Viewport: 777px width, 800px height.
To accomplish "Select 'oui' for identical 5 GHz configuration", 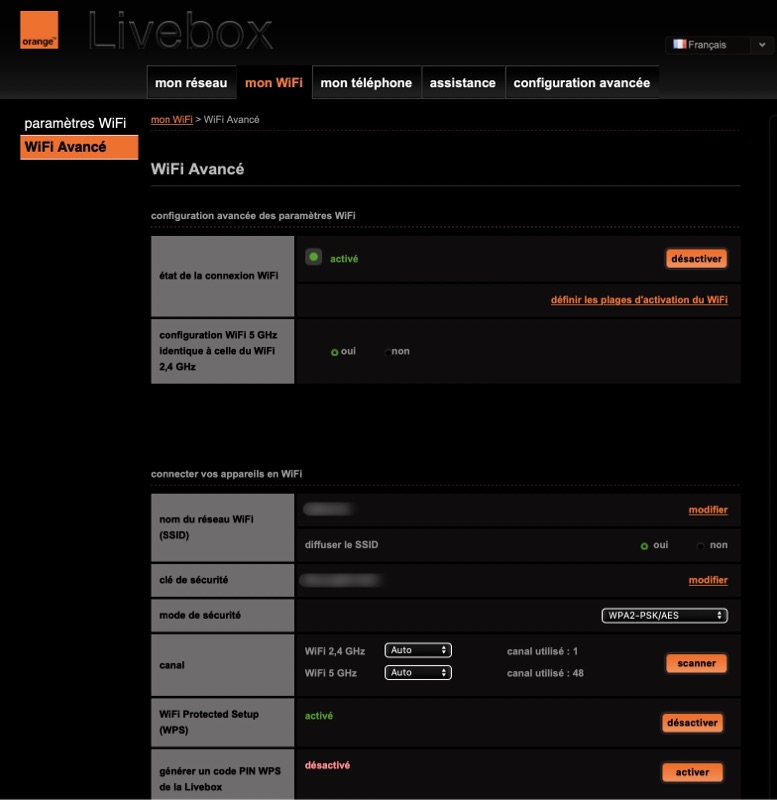I will [335, 352].
